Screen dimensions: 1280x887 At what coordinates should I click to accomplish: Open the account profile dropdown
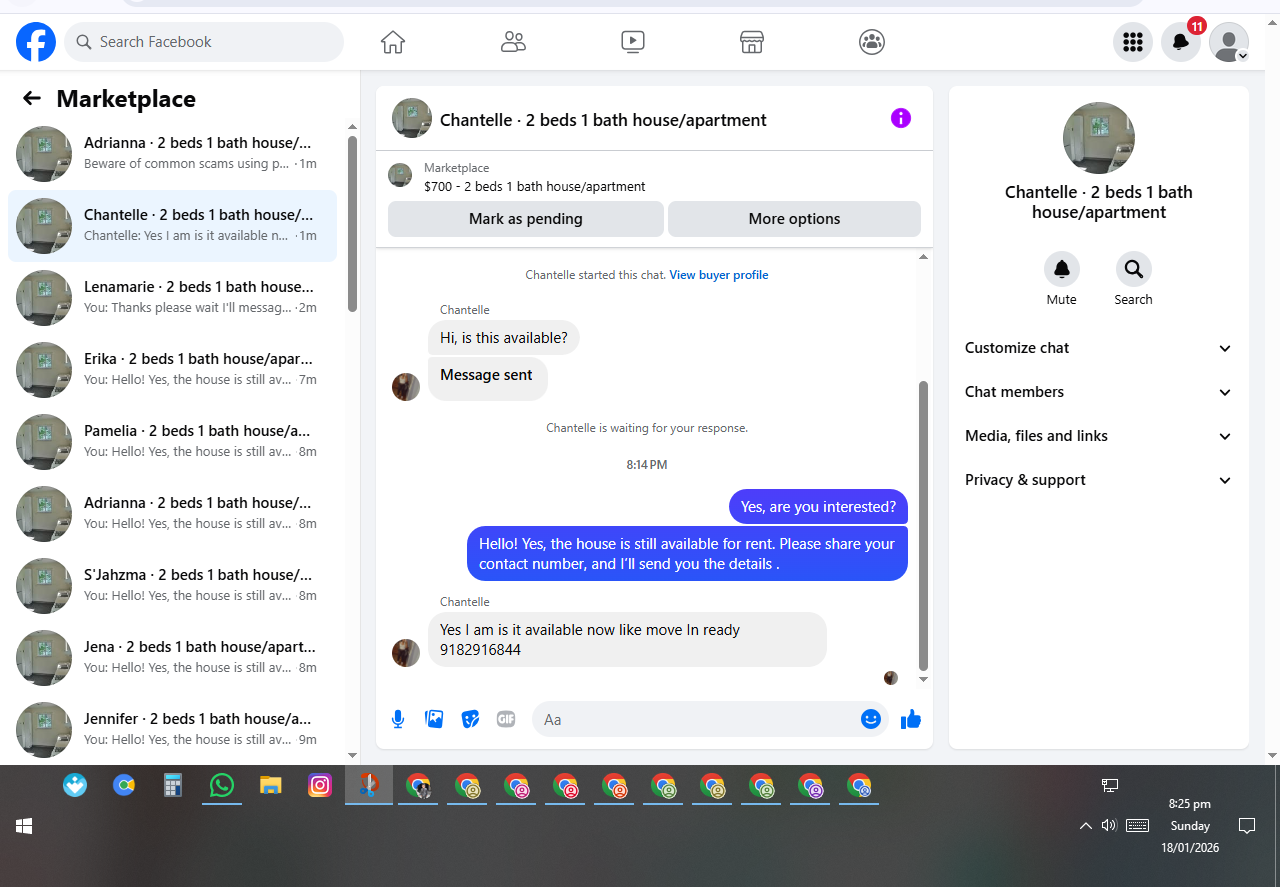tap(1229, 42)
